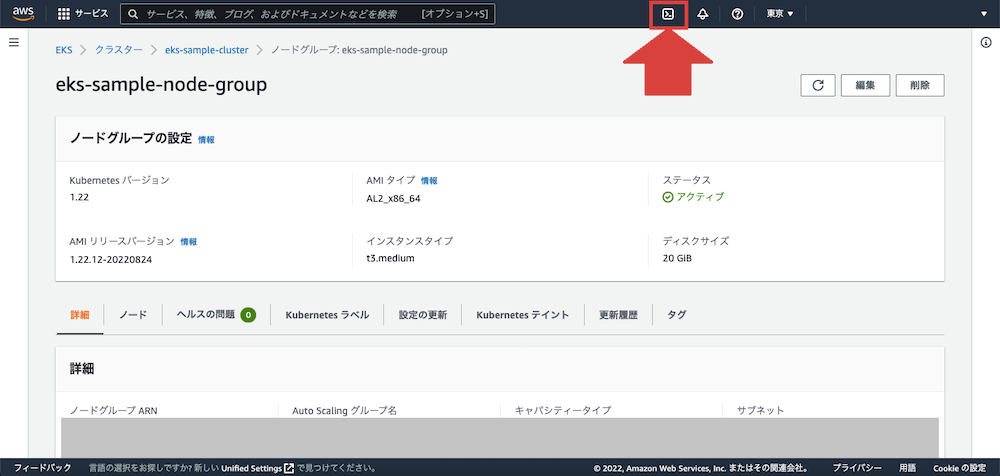Open the Tokyo region dropdown
Viewport: 1000px width, 476px height.
click(779, 14)
